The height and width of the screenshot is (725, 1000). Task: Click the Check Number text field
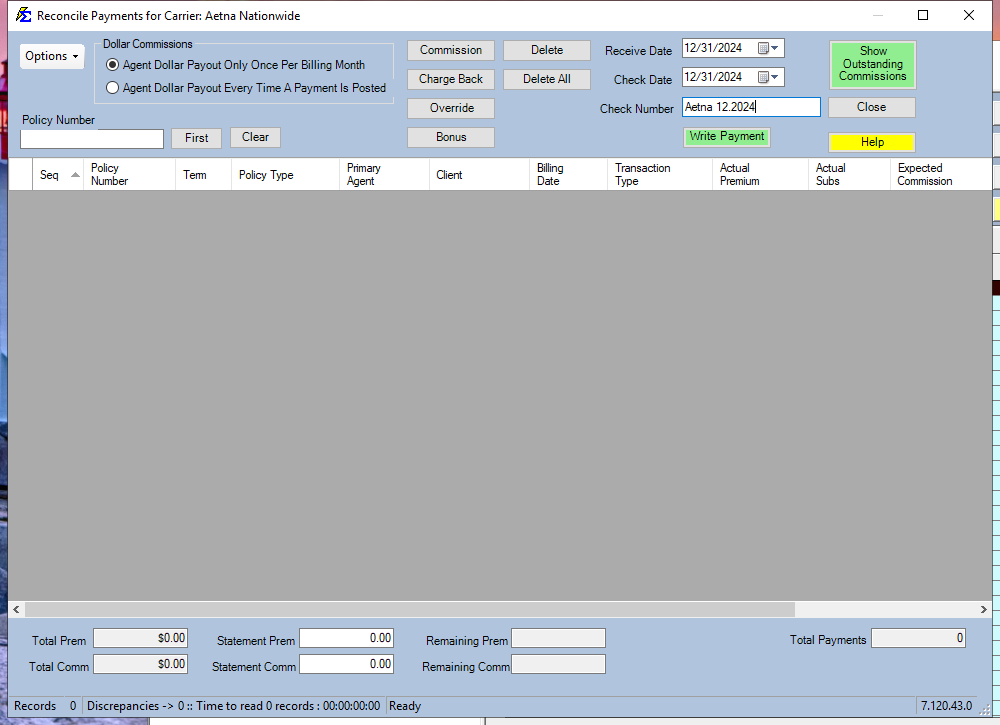point(750,107)
